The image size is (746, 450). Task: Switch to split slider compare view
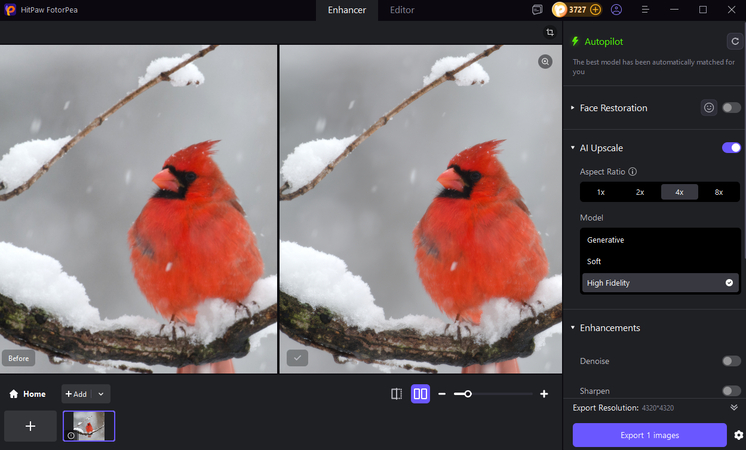tap(396, 394)
